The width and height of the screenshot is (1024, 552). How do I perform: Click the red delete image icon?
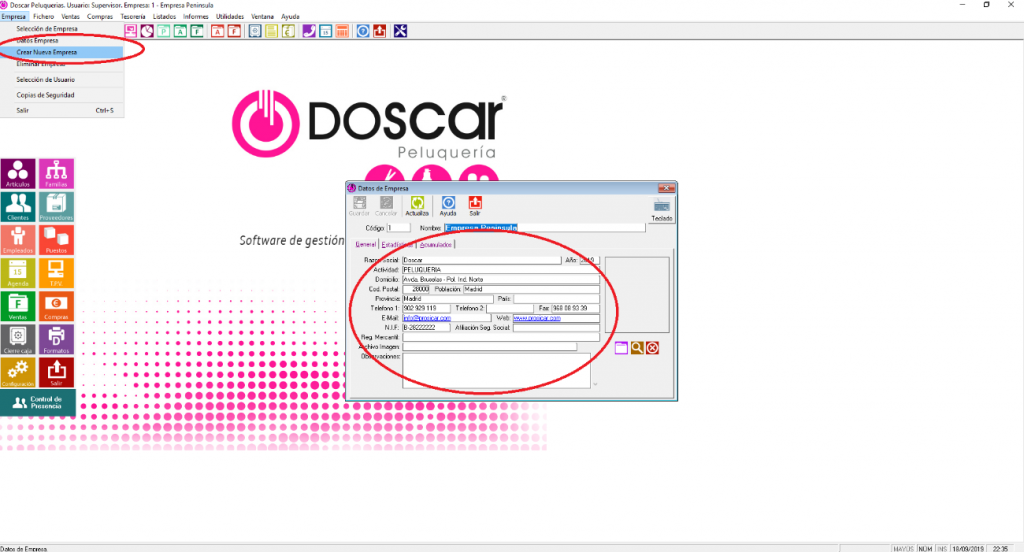(x=652, y=348)
